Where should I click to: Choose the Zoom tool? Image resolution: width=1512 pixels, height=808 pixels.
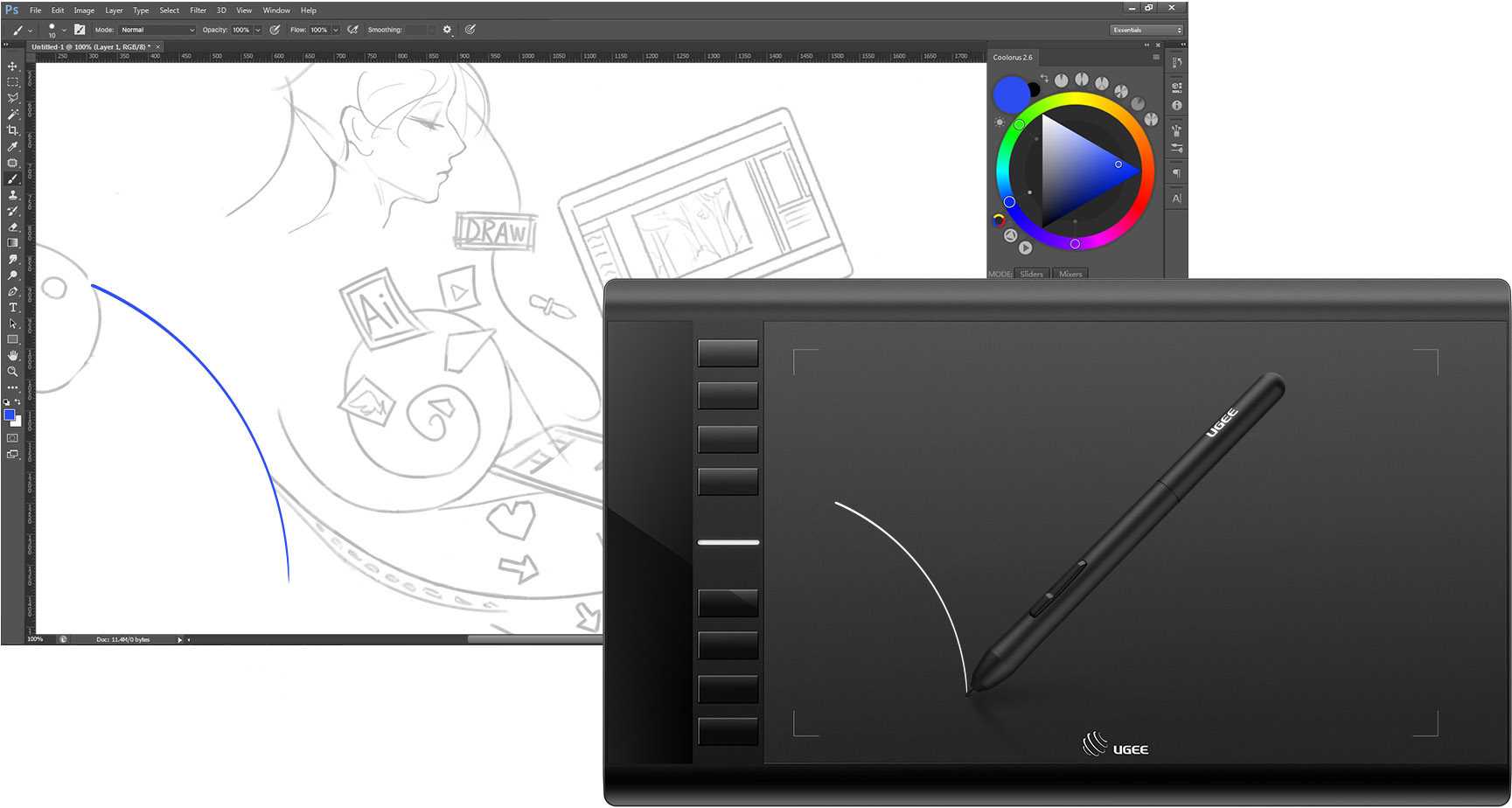pos(12,372)
